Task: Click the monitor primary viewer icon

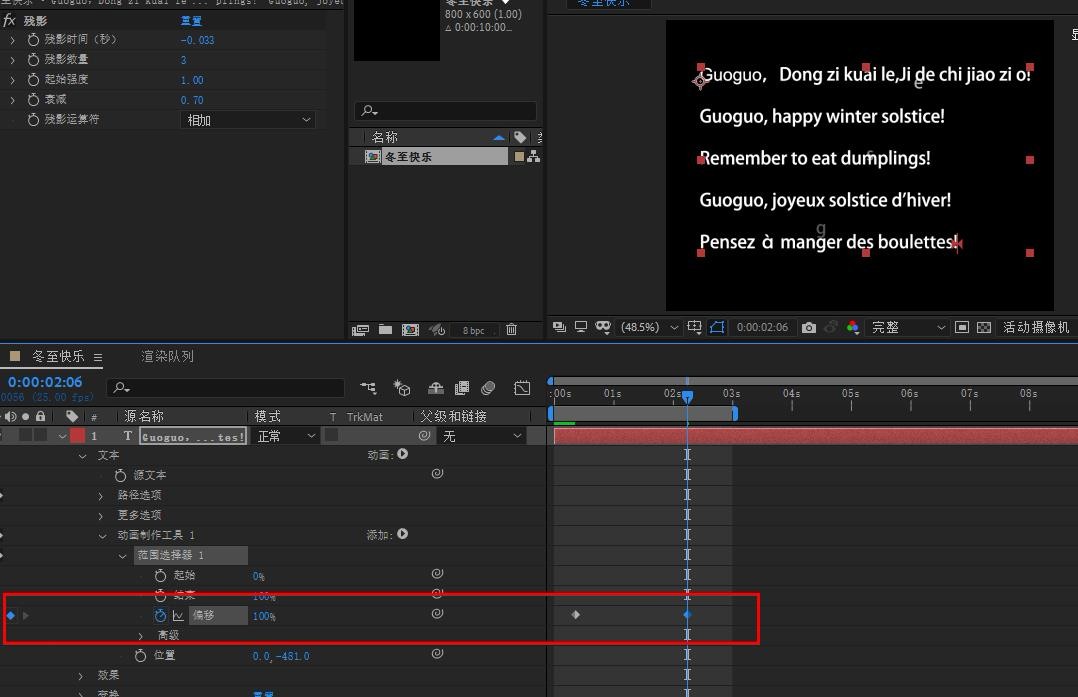Action: click(581, 327)
